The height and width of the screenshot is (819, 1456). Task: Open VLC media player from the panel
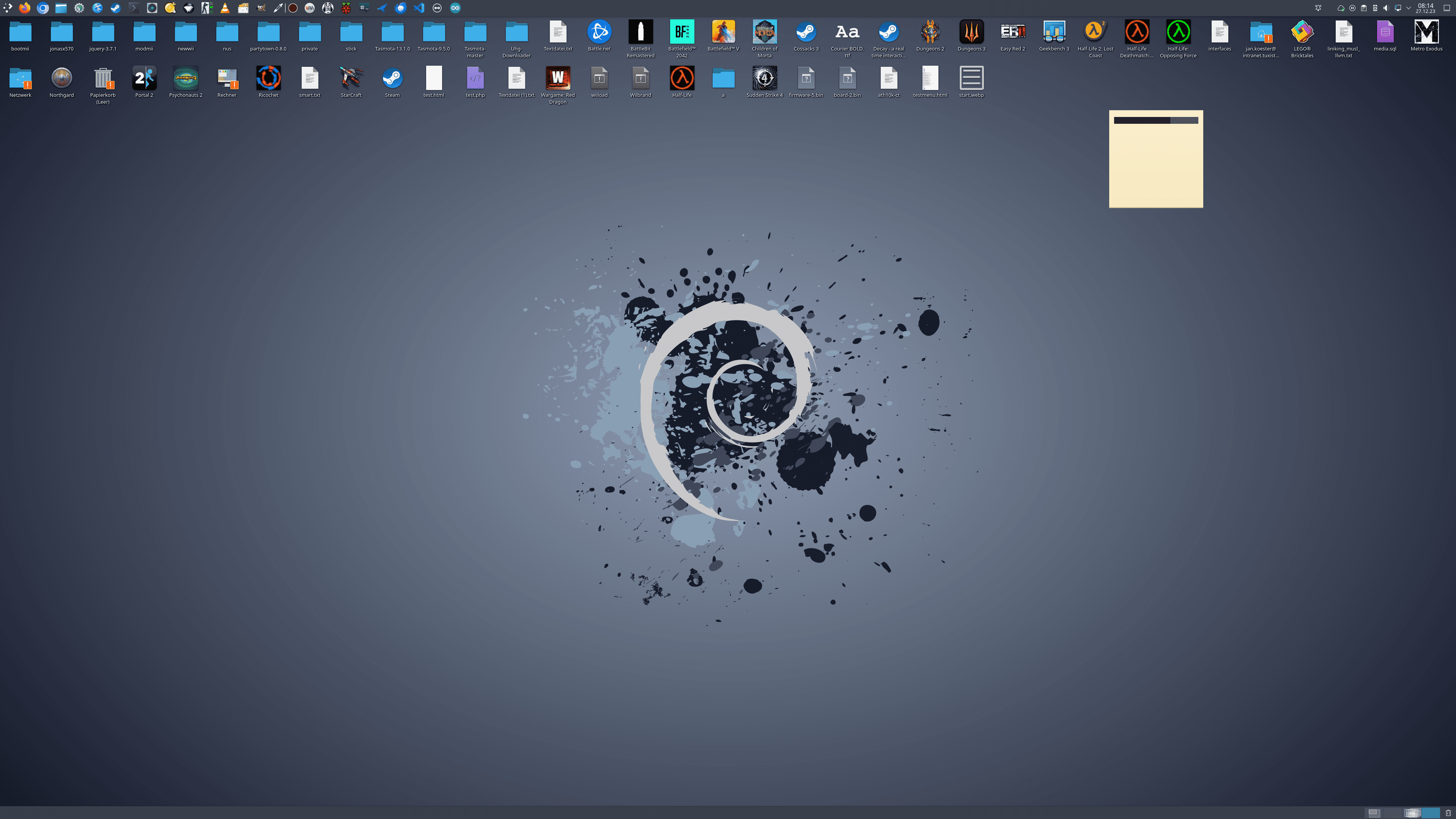(x=225, y=8)
